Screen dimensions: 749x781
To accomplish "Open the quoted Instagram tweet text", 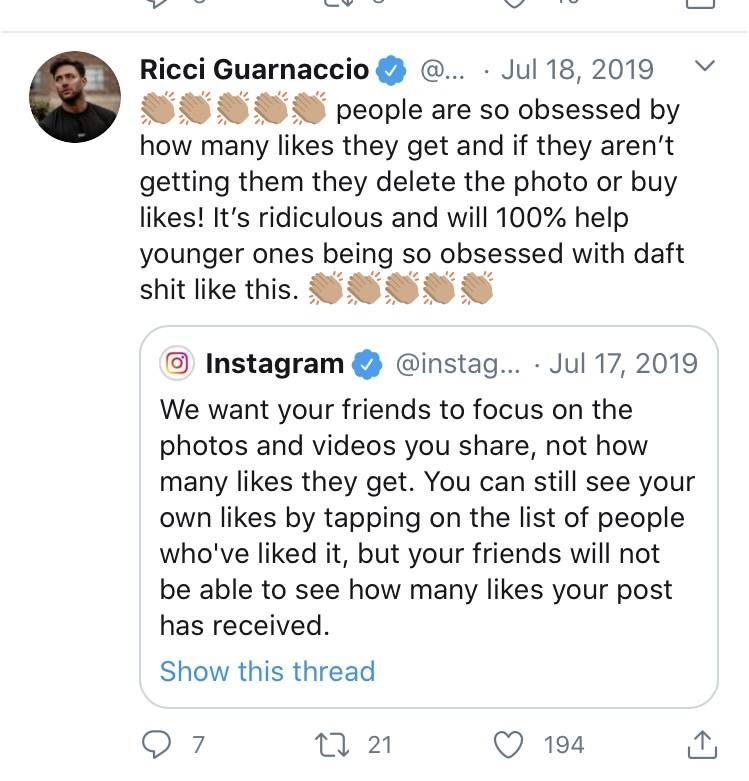I will click(427, 518).
